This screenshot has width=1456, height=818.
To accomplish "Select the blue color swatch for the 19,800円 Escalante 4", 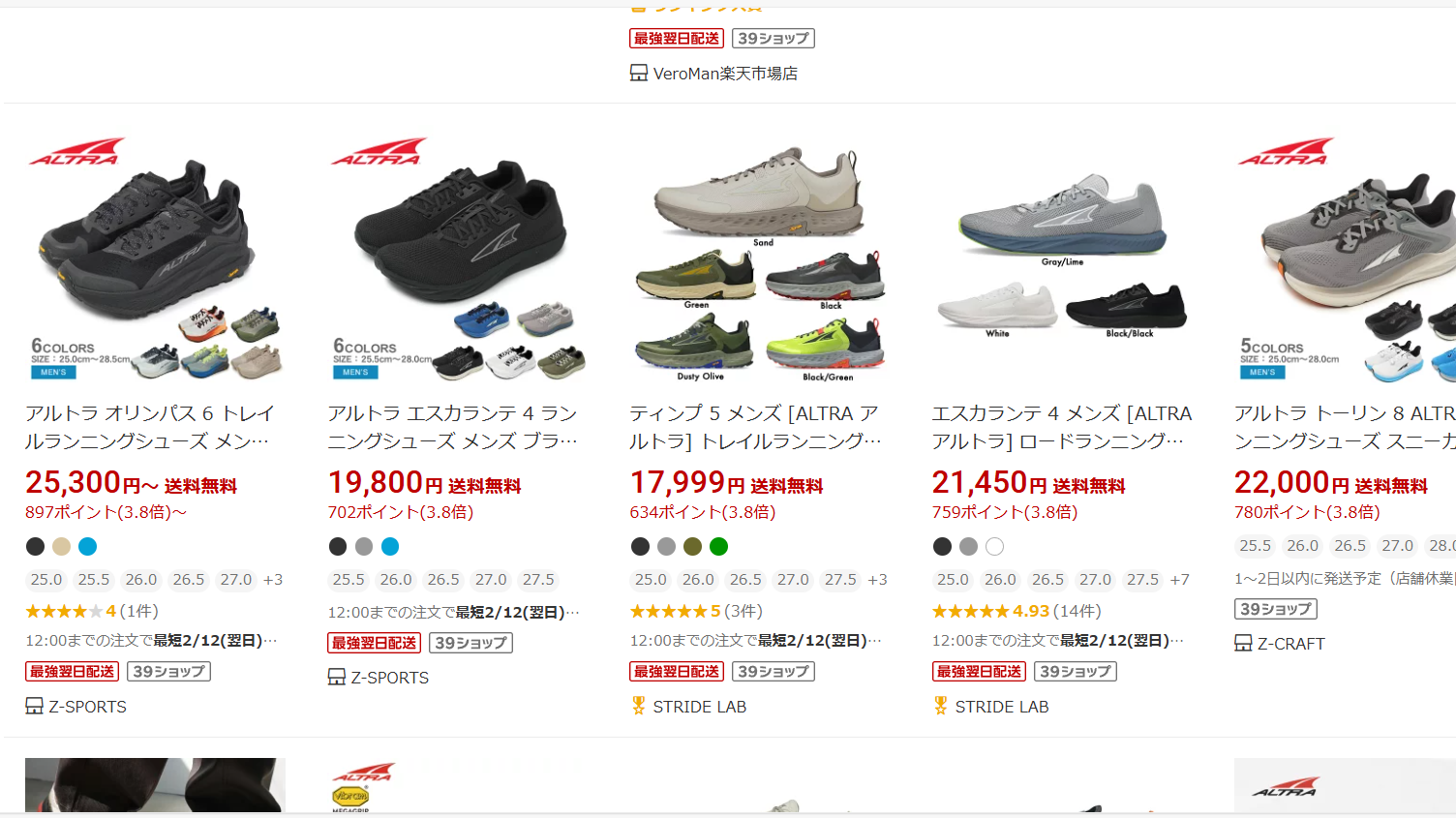I will (x=390, y=546).
